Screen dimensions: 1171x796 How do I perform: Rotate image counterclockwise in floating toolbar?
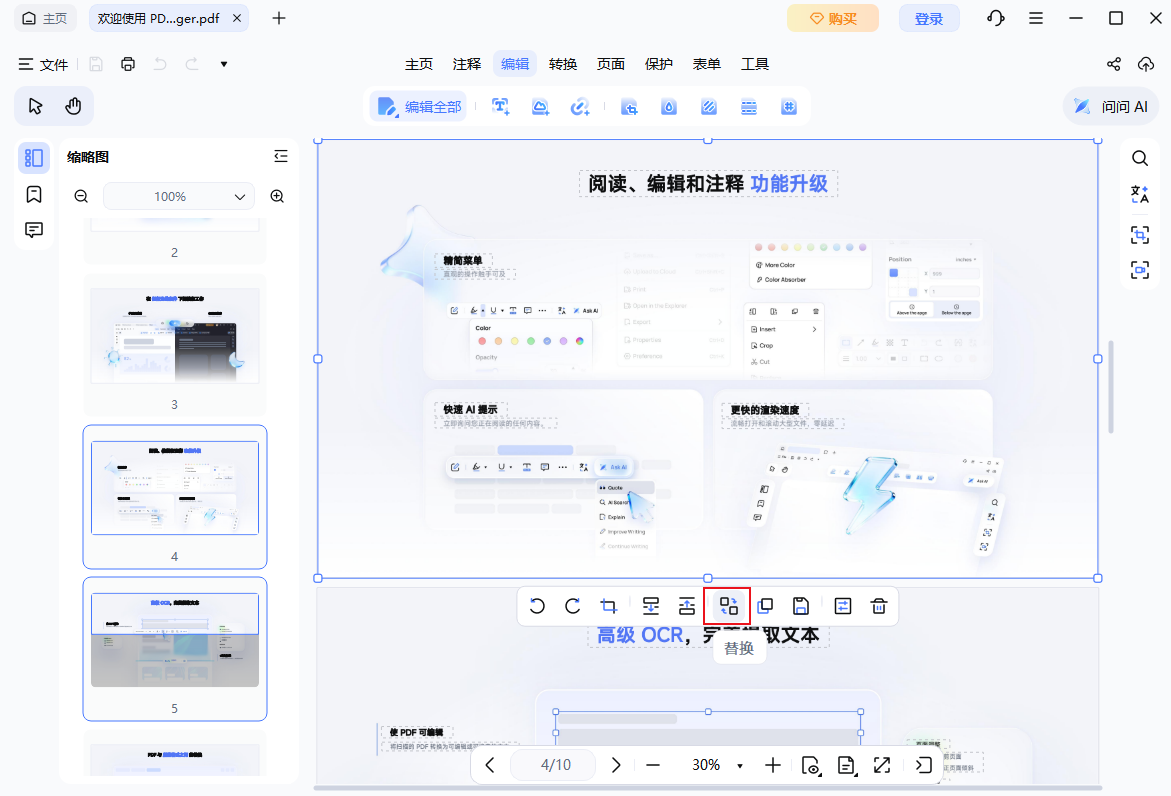click(537, 606)
